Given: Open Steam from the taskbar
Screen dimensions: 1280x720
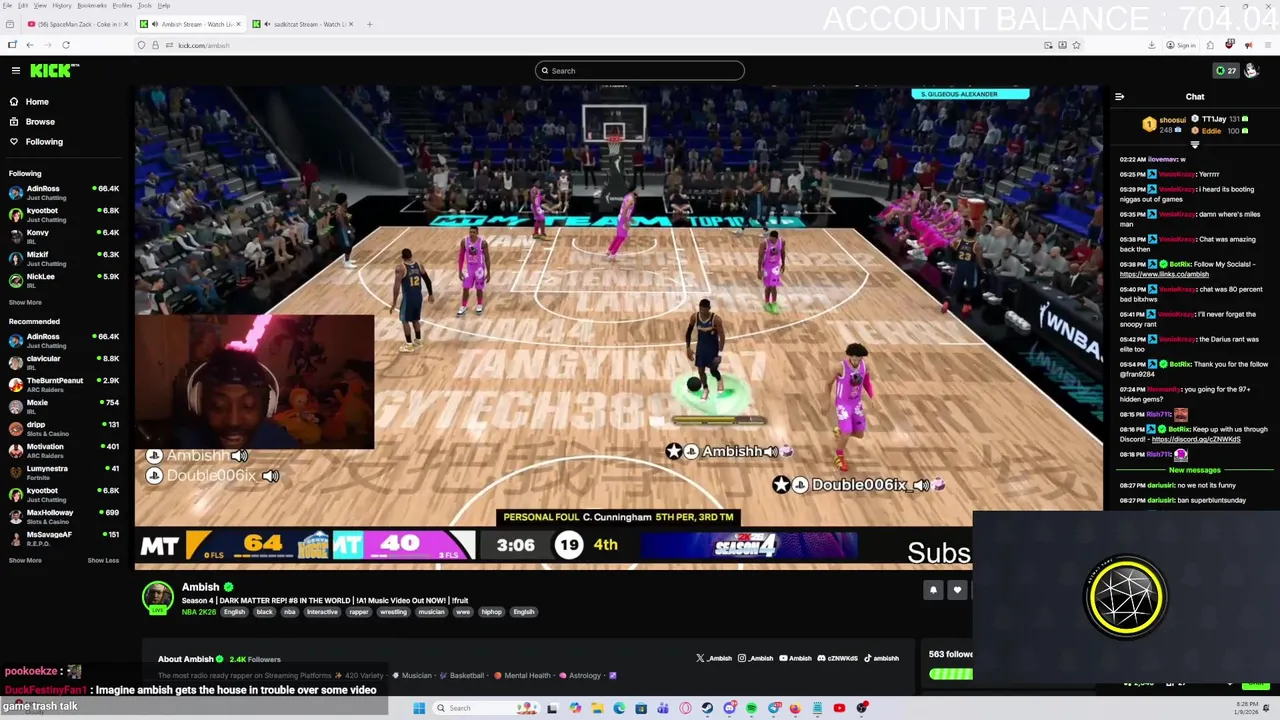Looking at the screenshot, I should pyautogui.click(x=707, y=708).
